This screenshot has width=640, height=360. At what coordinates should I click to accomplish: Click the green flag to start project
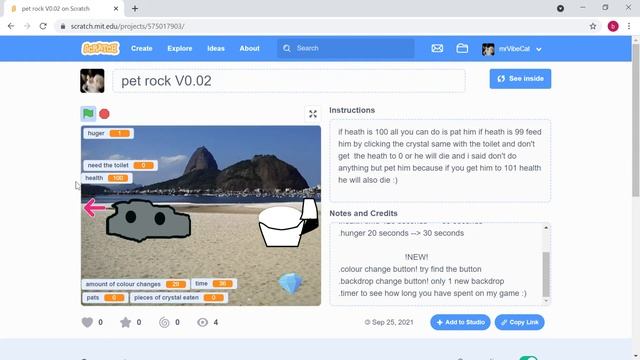pos(88,114)
